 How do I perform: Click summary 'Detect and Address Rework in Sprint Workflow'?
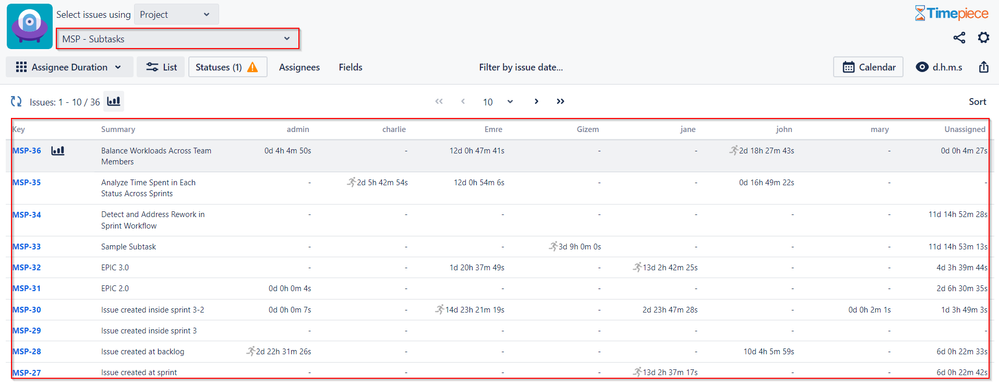coord(153,220)
